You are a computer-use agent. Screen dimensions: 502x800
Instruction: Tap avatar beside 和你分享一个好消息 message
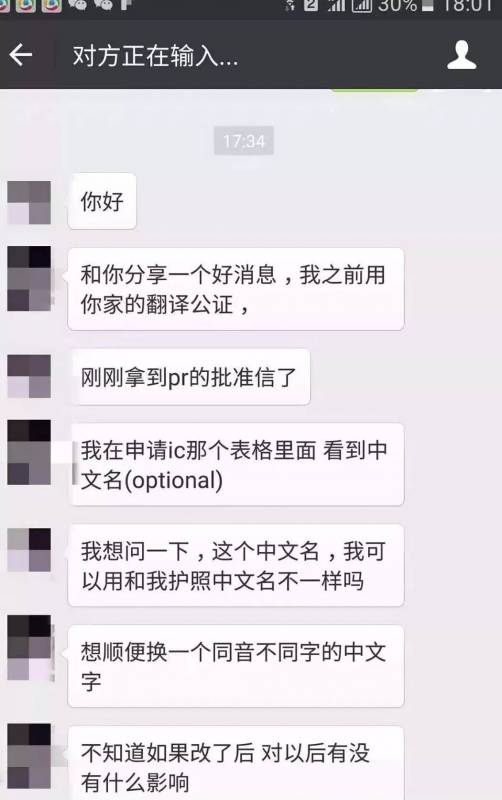[x=29, y=279]
